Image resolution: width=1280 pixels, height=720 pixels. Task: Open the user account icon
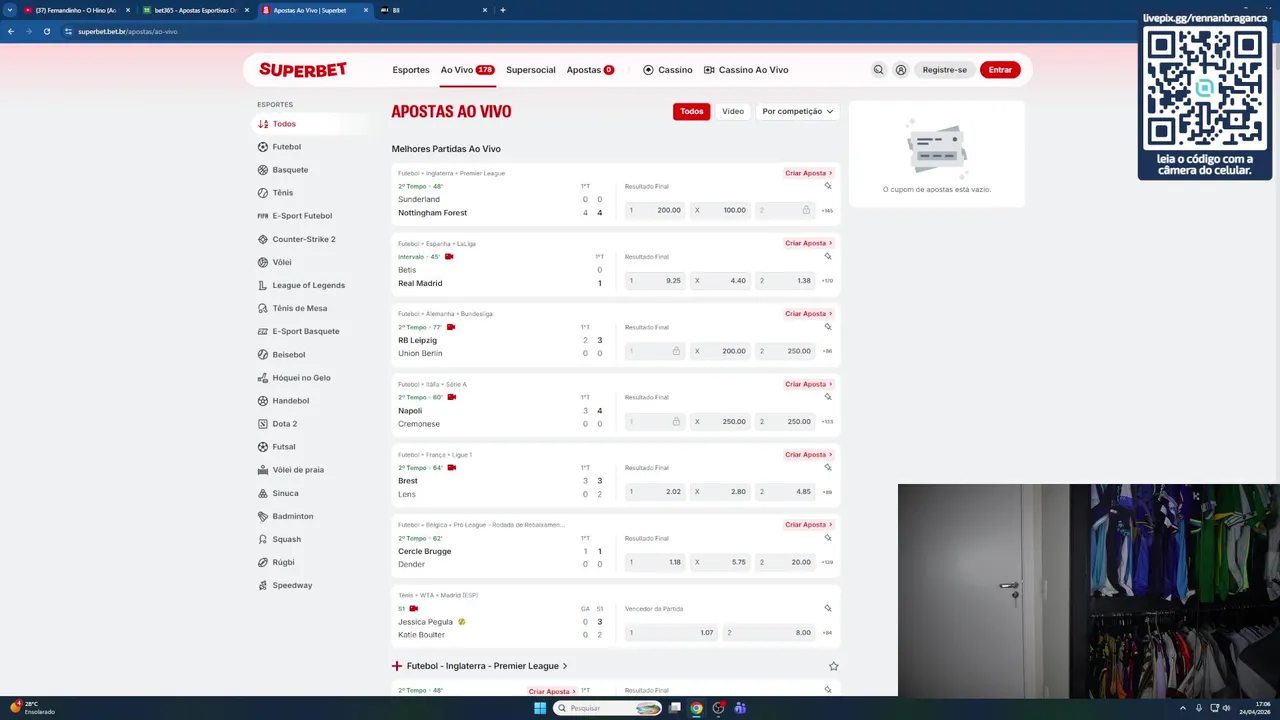901,70
